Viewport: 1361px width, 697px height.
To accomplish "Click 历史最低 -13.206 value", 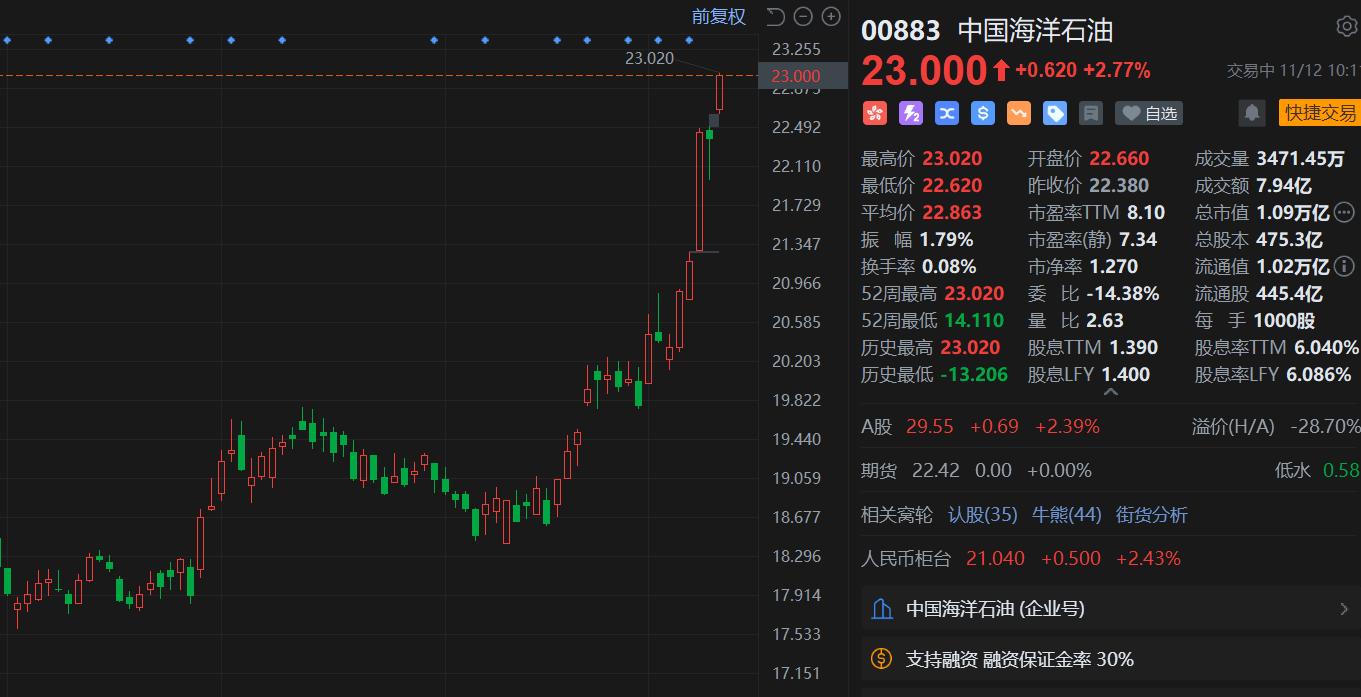I will (x=974, y=374).
